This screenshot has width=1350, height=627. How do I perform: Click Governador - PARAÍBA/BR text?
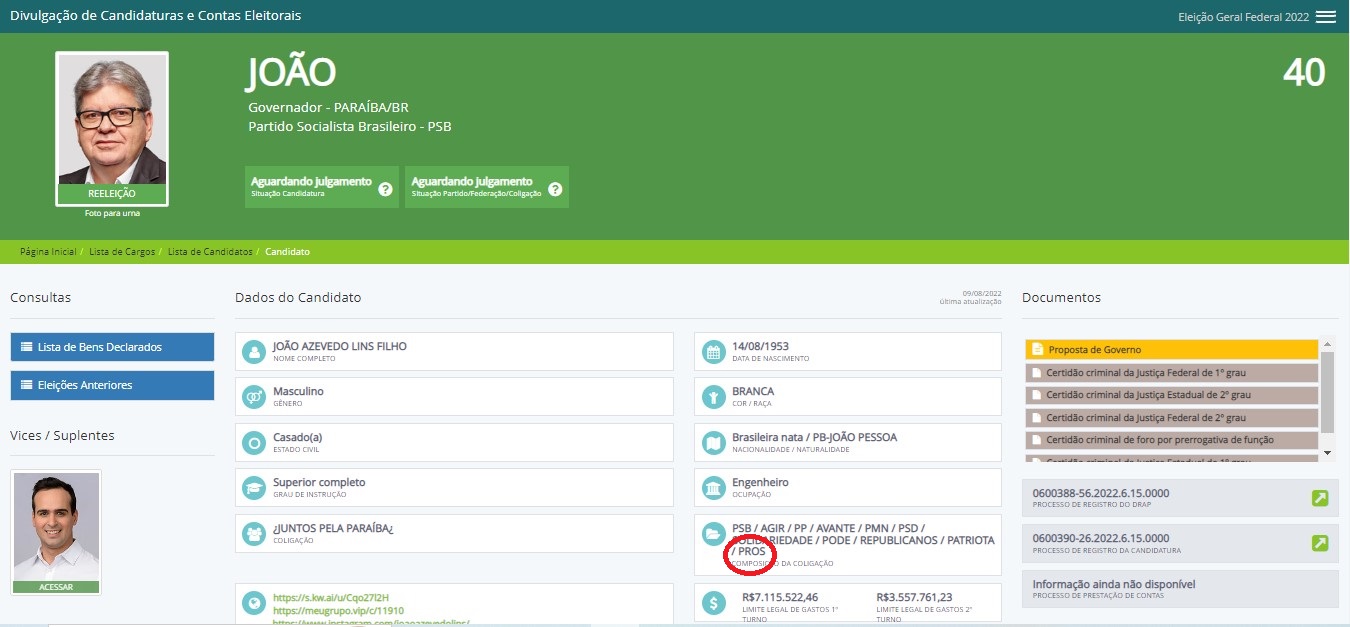coord(328,107)
